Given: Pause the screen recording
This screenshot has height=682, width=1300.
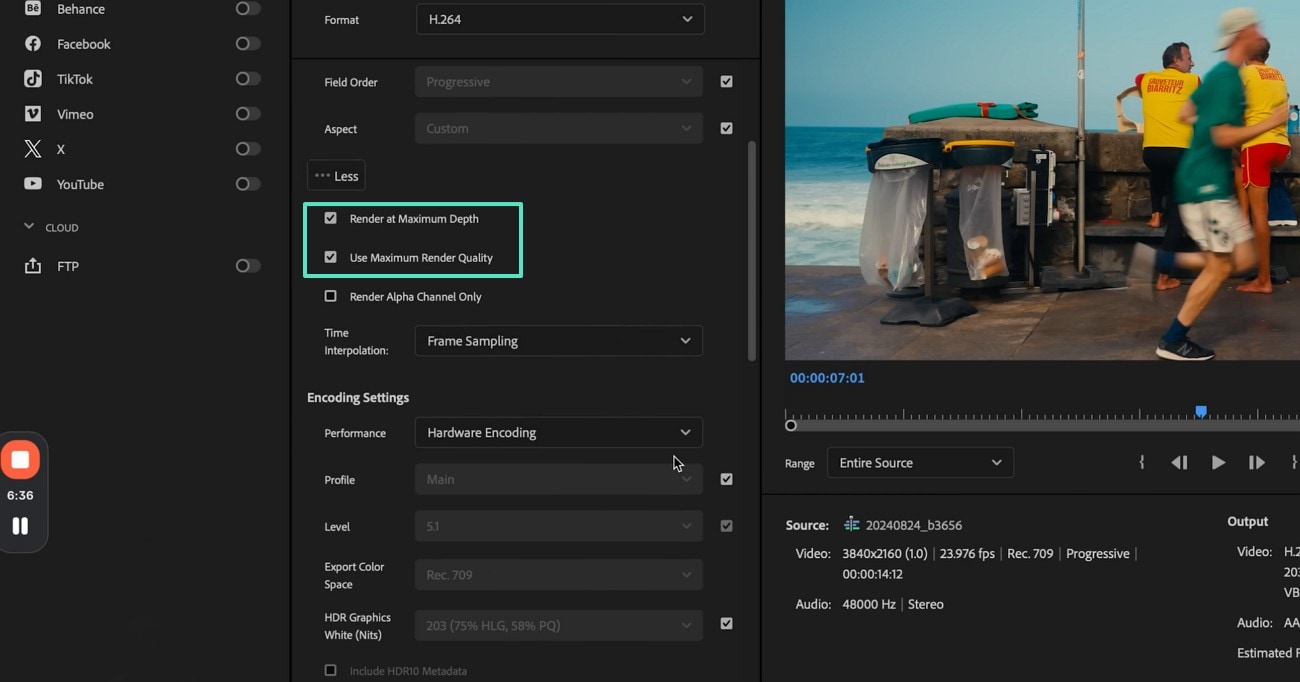Looking at the screenshot, I should coord(20,526).
